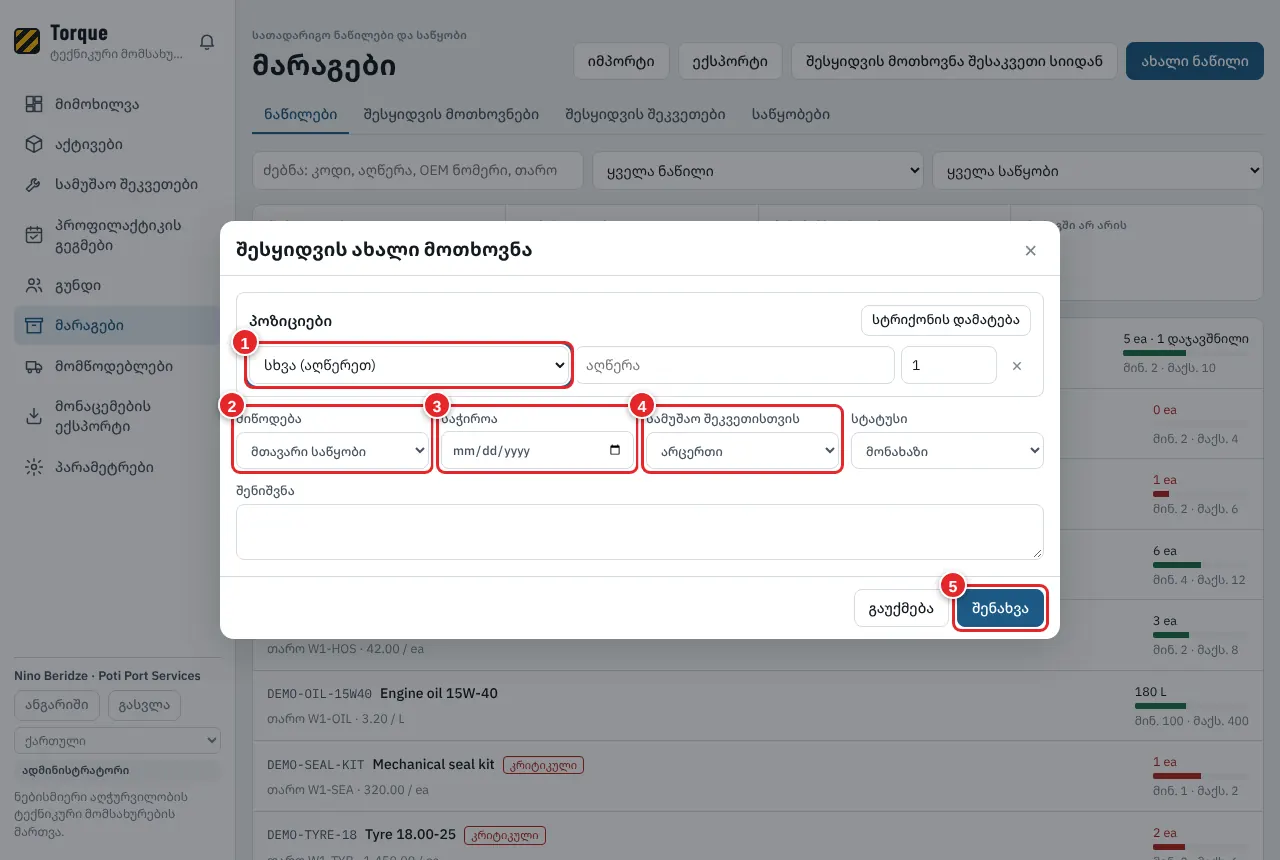Click the notification bell icon

(x=207, y=42)
